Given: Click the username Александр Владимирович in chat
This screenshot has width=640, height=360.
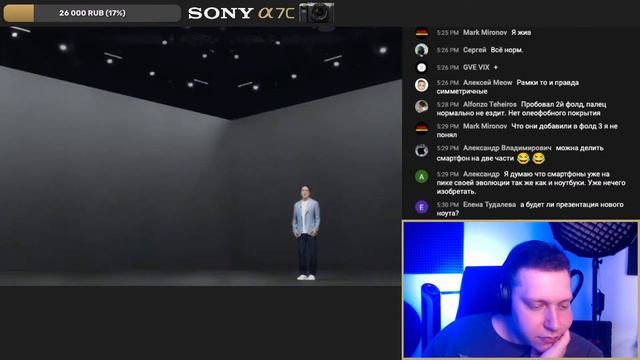Looking at the screenshot, I should tap(507, 148).
